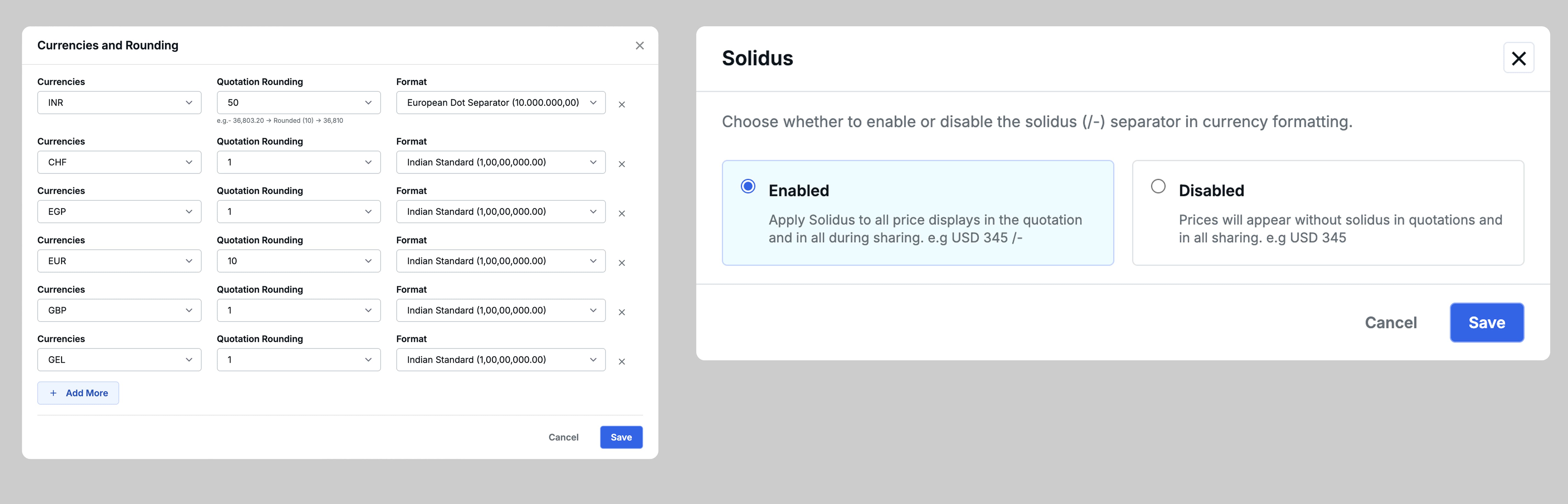Open the GEL format dropdown
Image resolution: width=1568 pixels, height=504 pixels.
coord(500,359)
